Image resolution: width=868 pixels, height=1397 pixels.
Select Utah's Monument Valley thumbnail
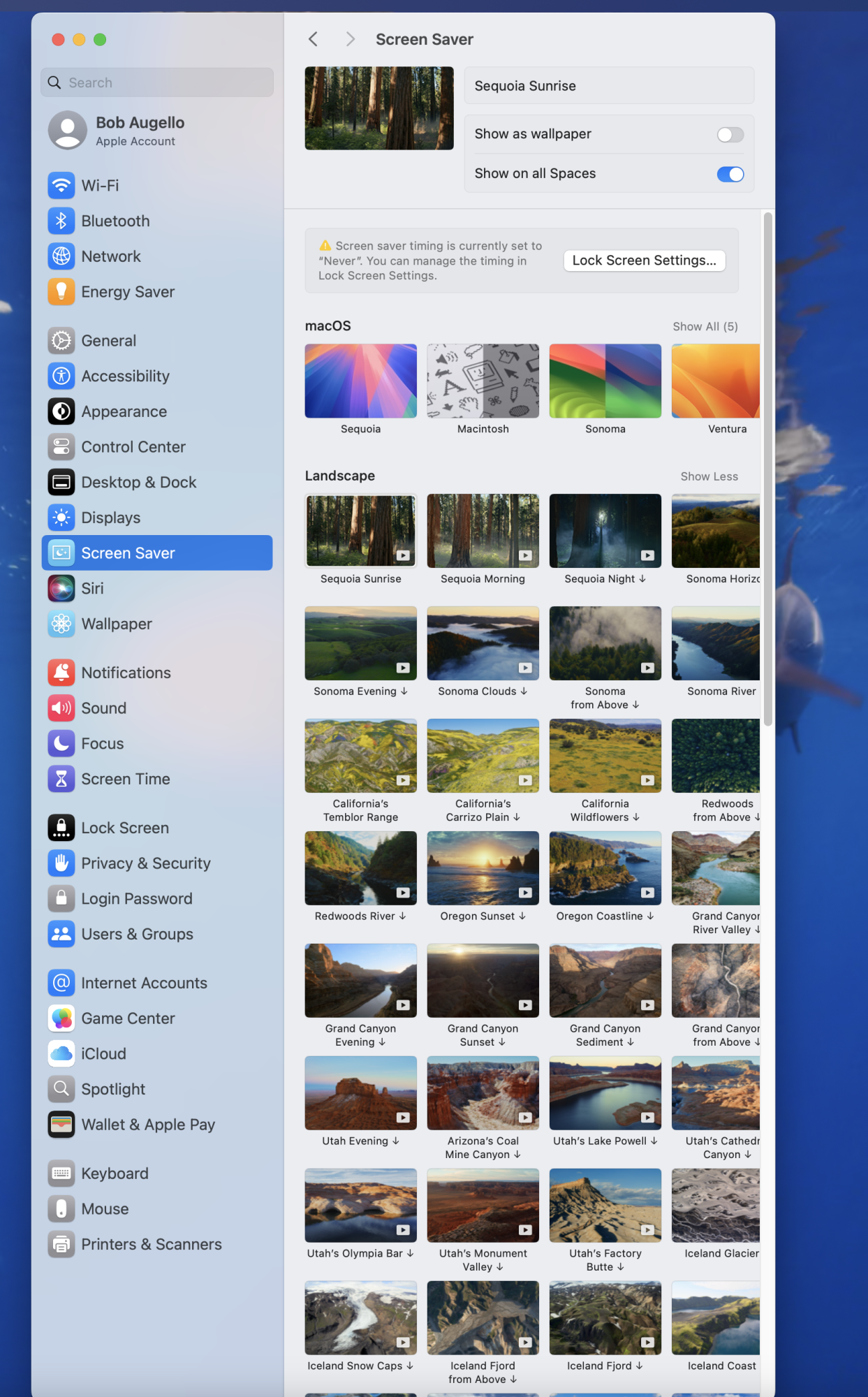pyautogui.click(x=483, y=1206)
